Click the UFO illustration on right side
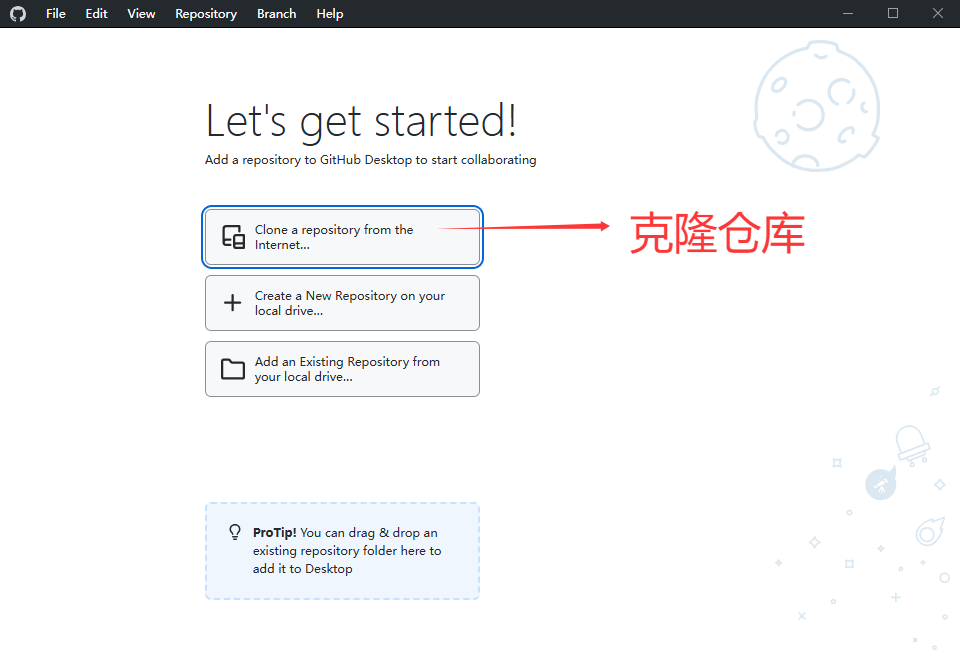 (911, 444)
